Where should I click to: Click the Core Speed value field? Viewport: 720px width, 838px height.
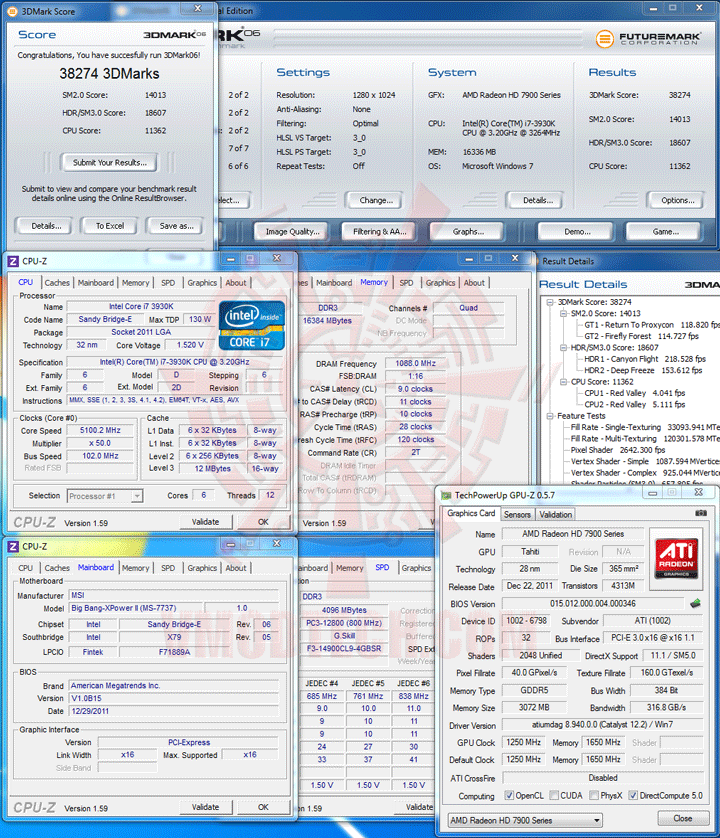tap(100, 430)
